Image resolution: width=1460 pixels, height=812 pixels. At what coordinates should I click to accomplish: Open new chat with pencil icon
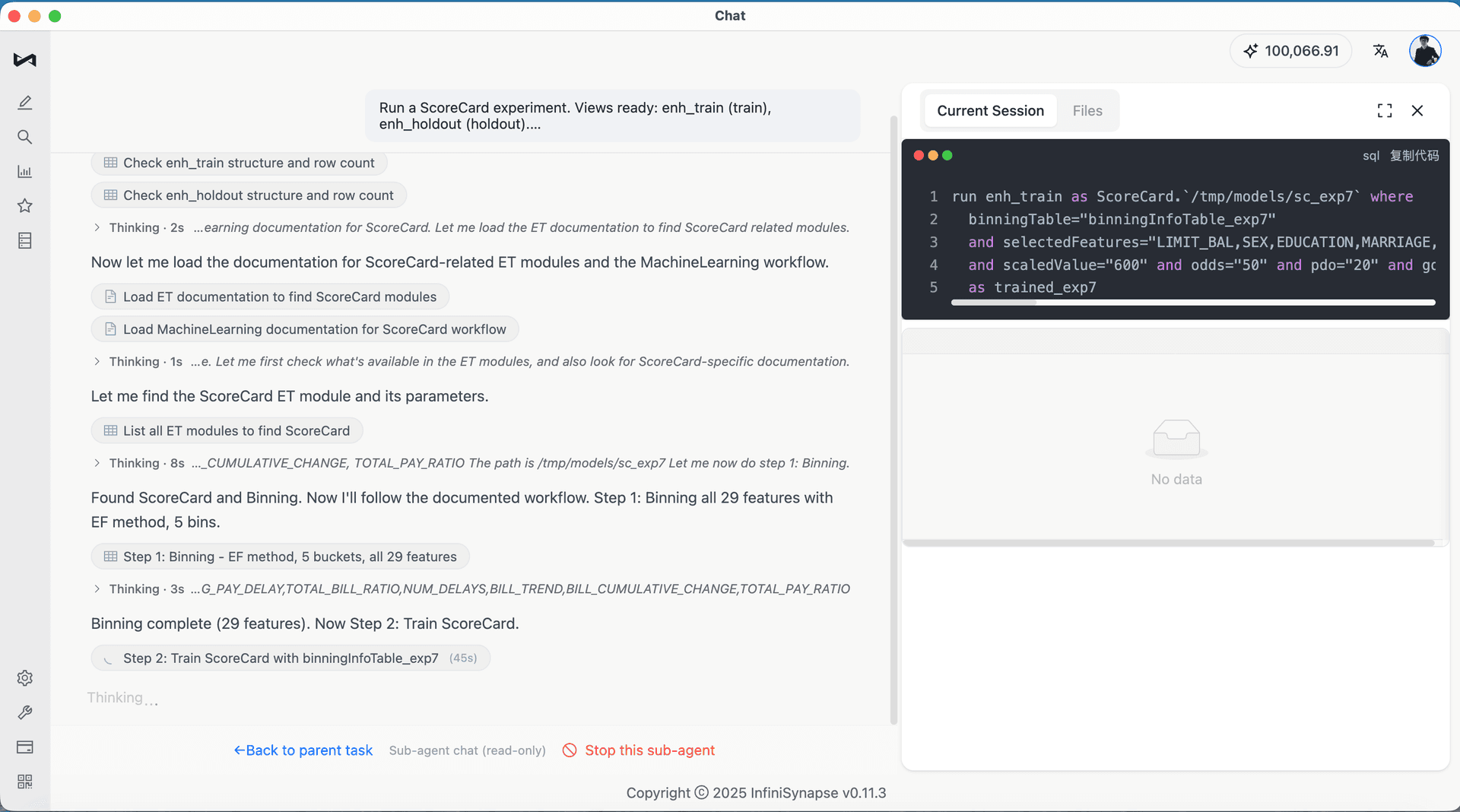pos(25,103)
